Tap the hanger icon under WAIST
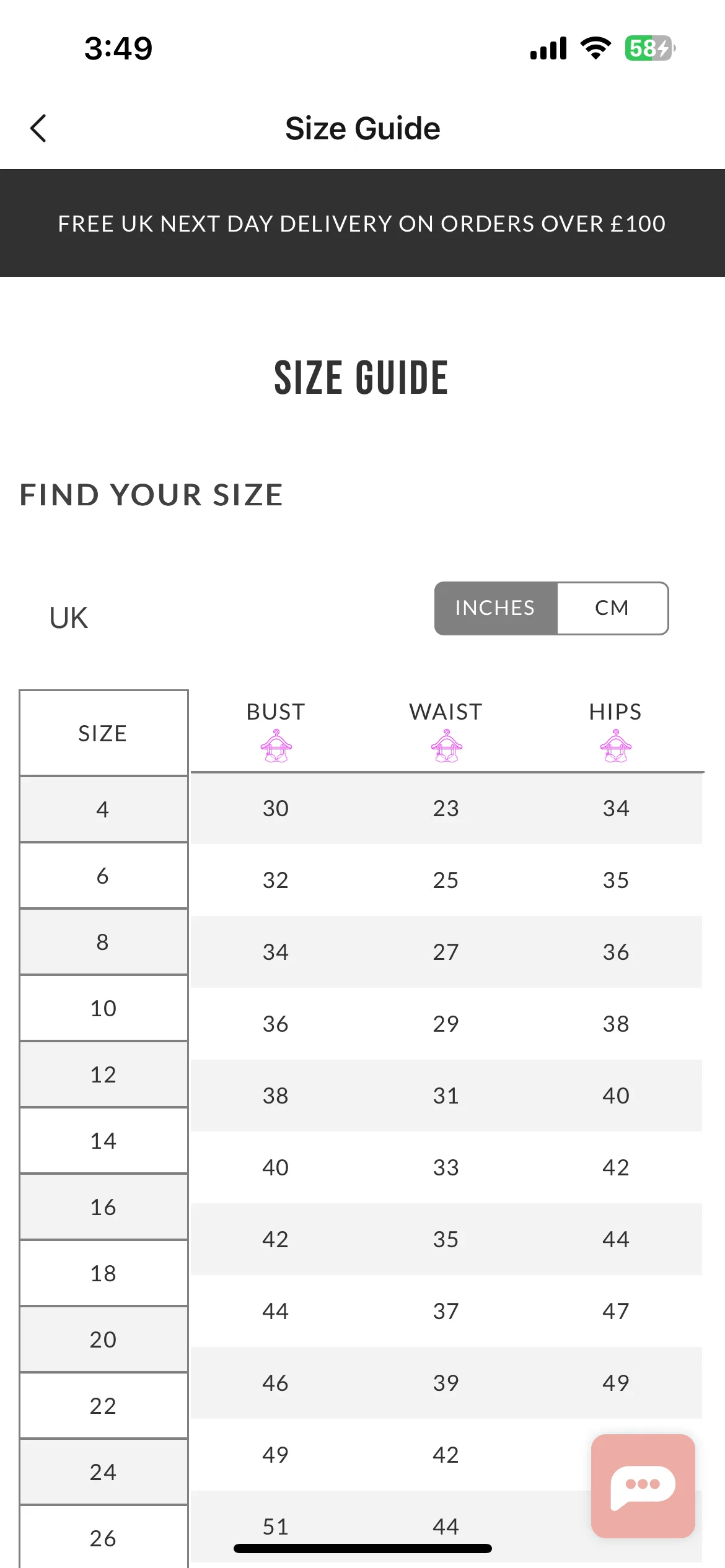This screenshot has height=1568, width=725. point(446,746)
